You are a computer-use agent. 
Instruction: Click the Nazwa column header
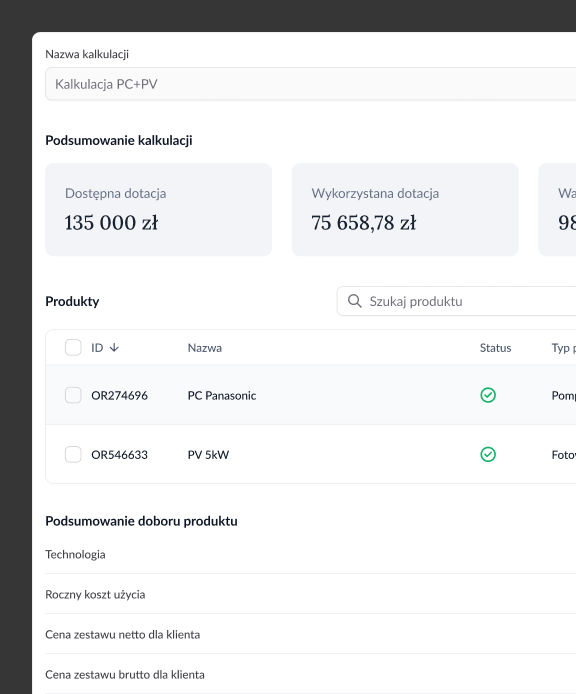[205, 348]
